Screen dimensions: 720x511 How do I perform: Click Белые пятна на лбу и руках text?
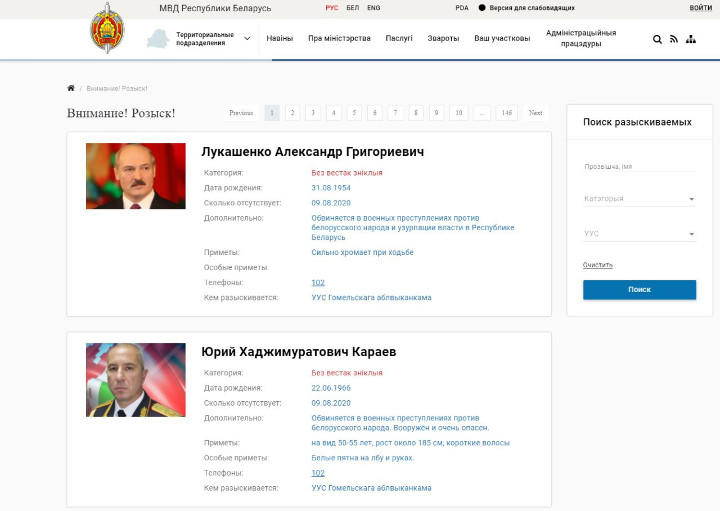(363, 458)
